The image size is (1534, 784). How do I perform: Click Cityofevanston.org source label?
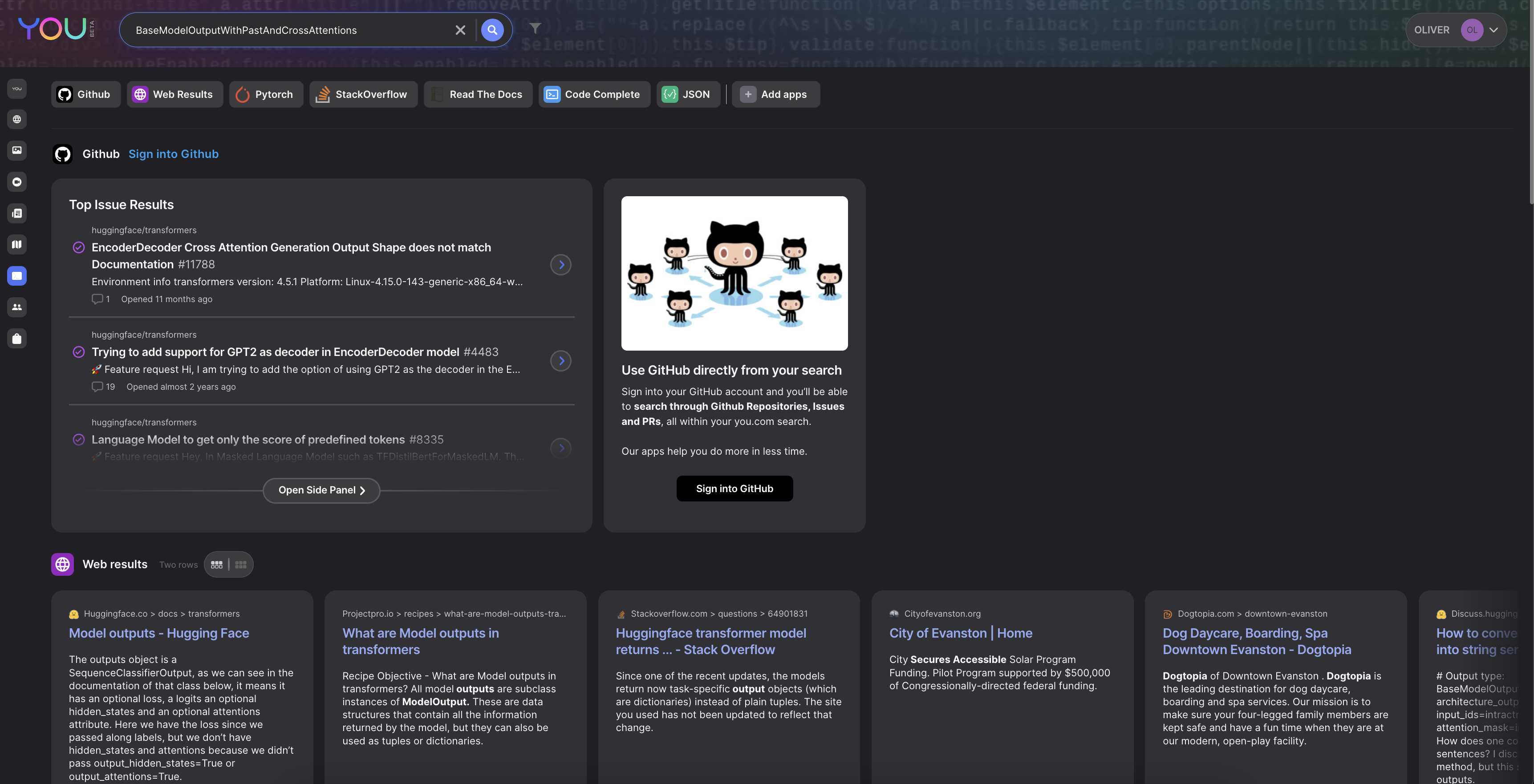[x=942, y=614]
